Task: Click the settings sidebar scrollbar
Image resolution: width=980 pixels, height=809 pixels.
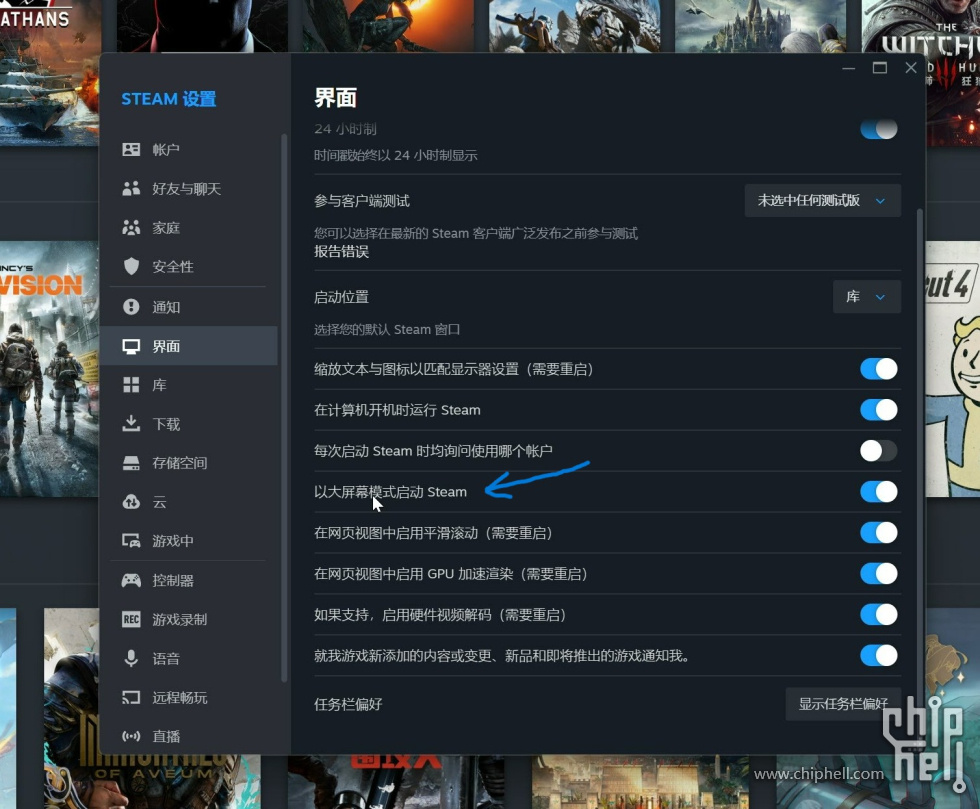Action: (284, 406)
